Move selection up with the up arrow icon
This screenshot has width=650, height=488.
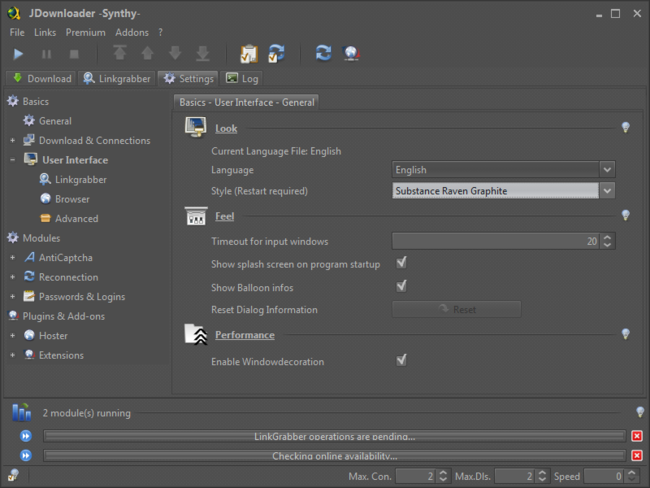click(x=148, y=53)
